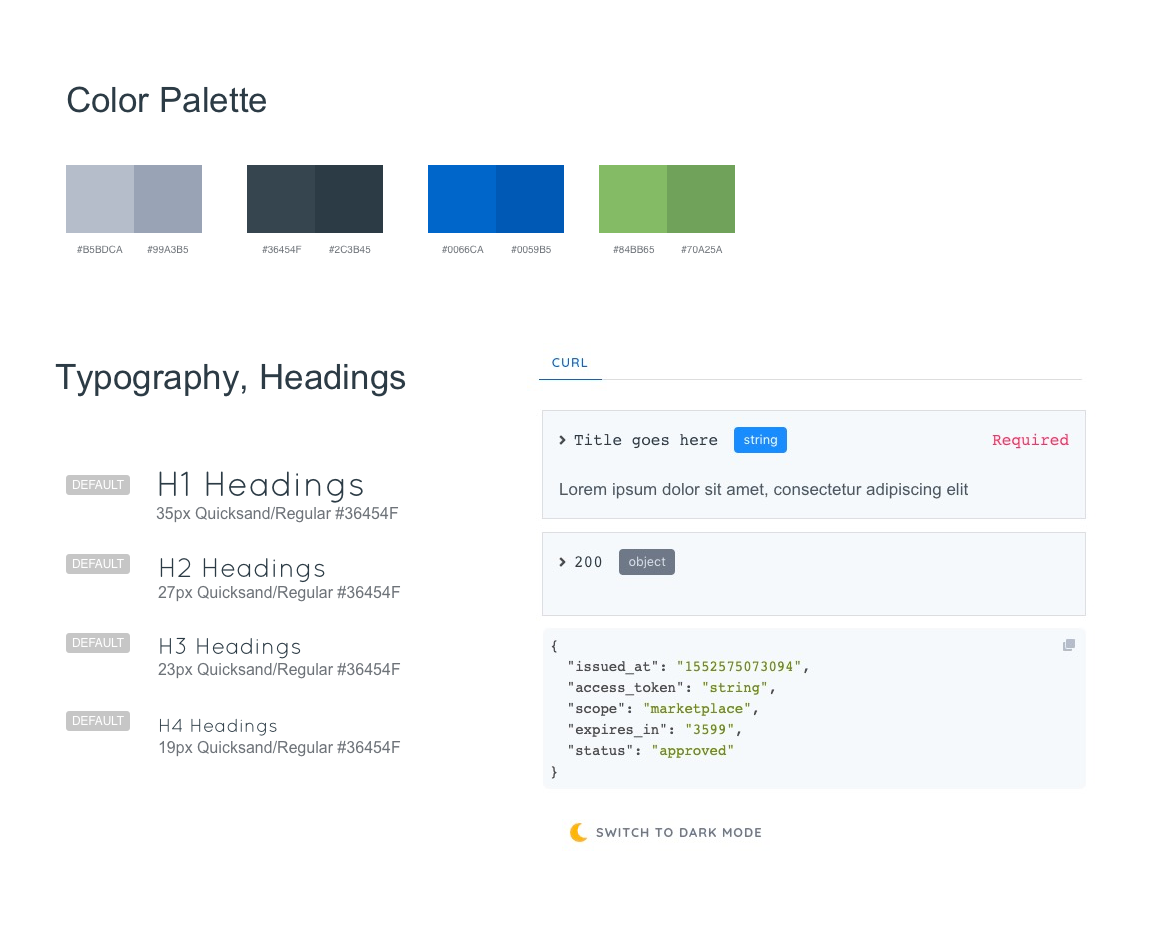Click the crescent moon icon
1166x937 pixels.
tap(578, 832)
